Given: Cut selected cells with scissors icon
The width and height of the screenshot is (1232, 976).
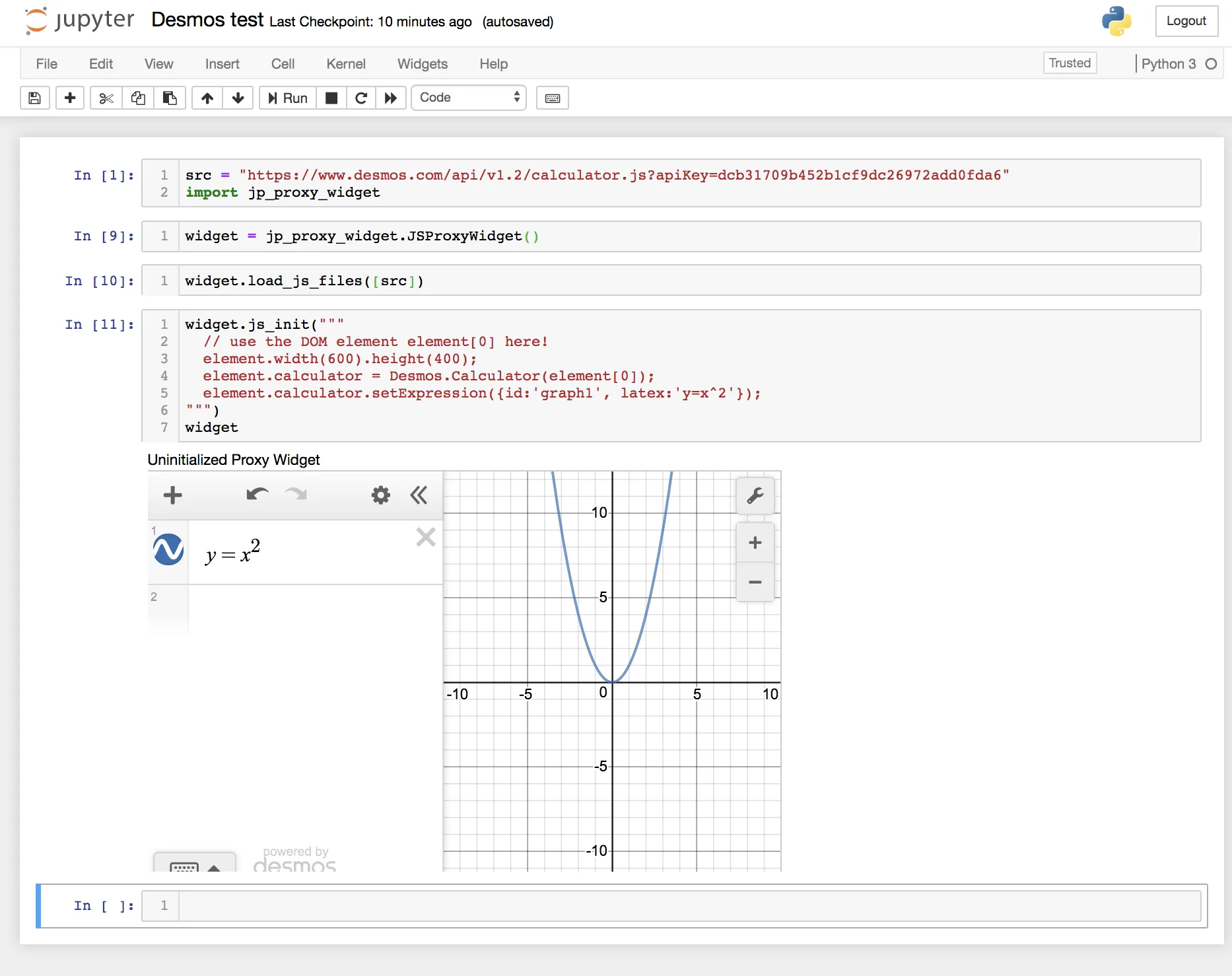Looking at the screenshot, I should [x=106, y=98].
